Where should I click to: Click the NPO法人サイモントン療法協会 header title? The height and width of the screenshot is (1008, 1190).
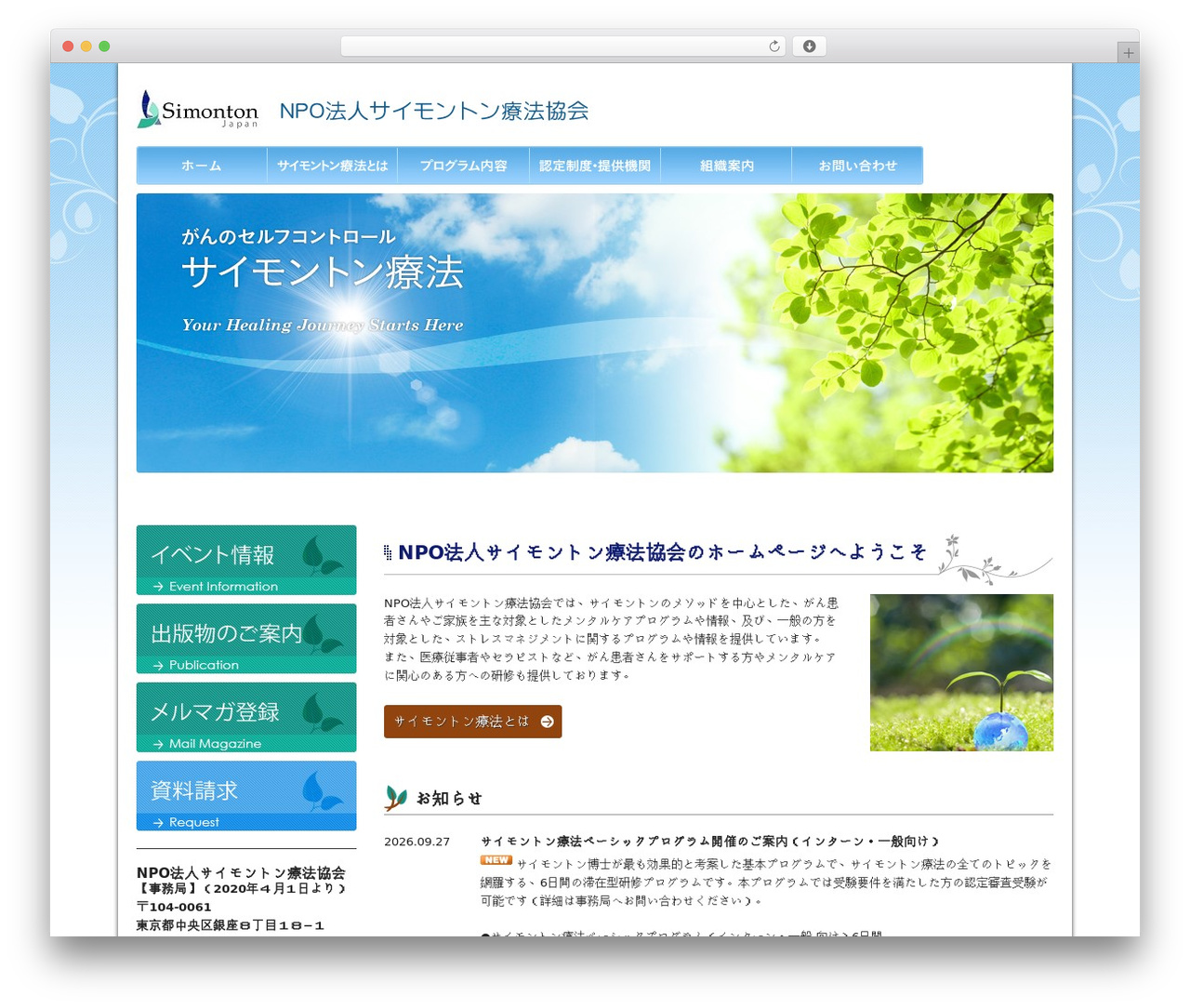(434, 111)
